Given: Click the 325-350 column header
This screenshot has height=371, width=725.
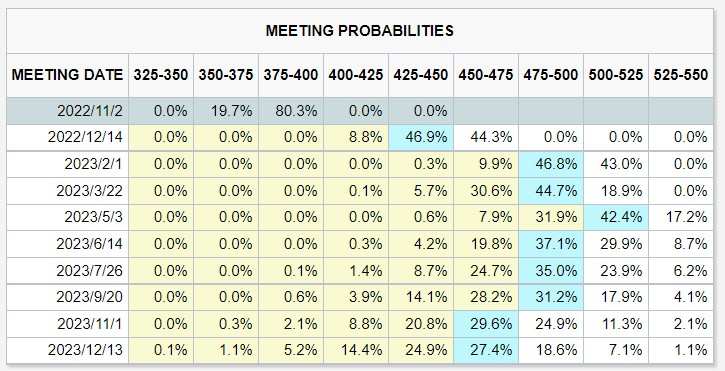Looking at the screenshot, I should click(161, 75).
